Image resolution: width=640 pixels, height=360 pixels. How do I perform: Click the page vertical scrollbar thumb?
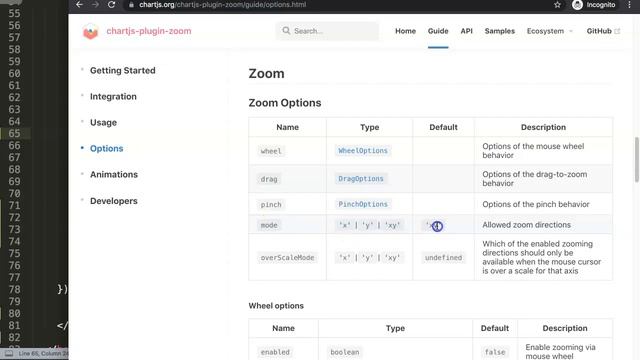click(636, 160)
